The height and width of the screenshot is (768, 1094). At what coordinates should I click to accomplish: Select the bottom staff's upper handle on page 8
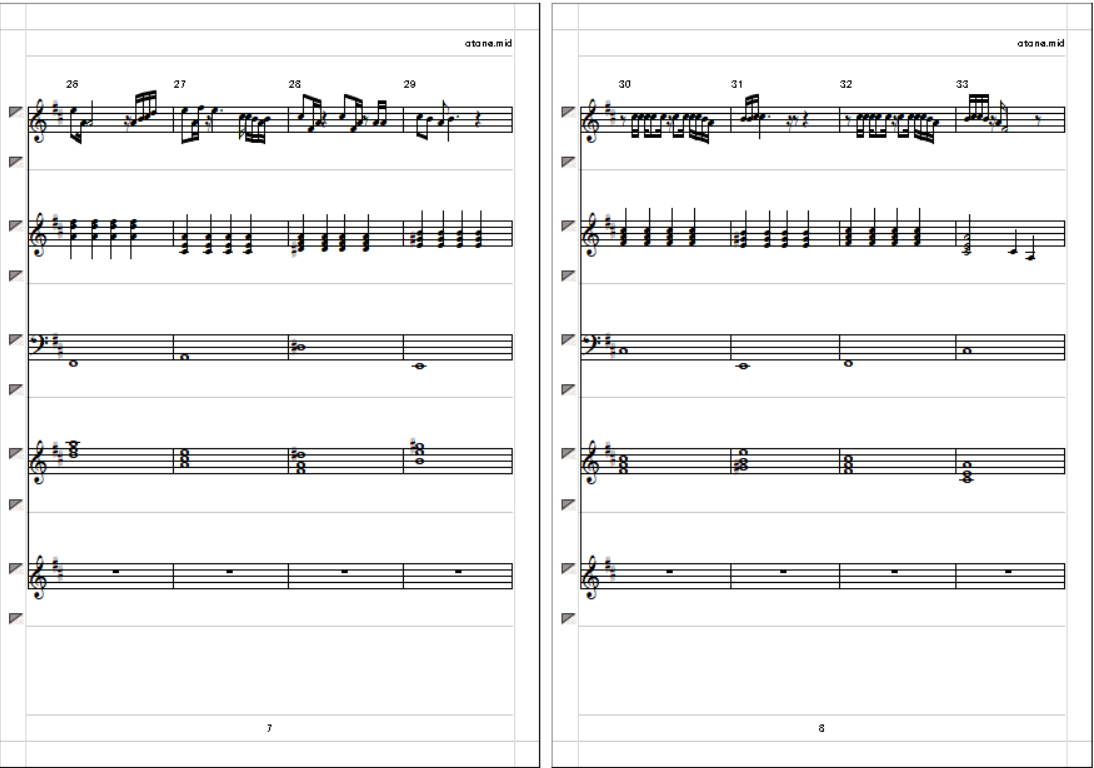click(x=568, y=569)
